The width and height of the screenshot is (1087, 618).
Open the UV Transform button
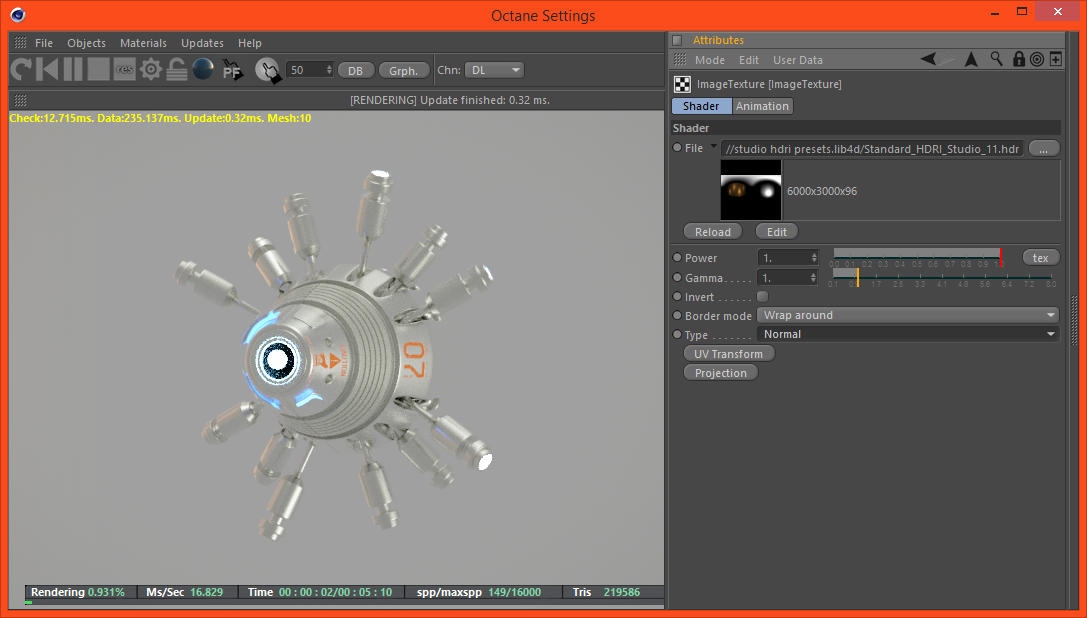[728, 354]
